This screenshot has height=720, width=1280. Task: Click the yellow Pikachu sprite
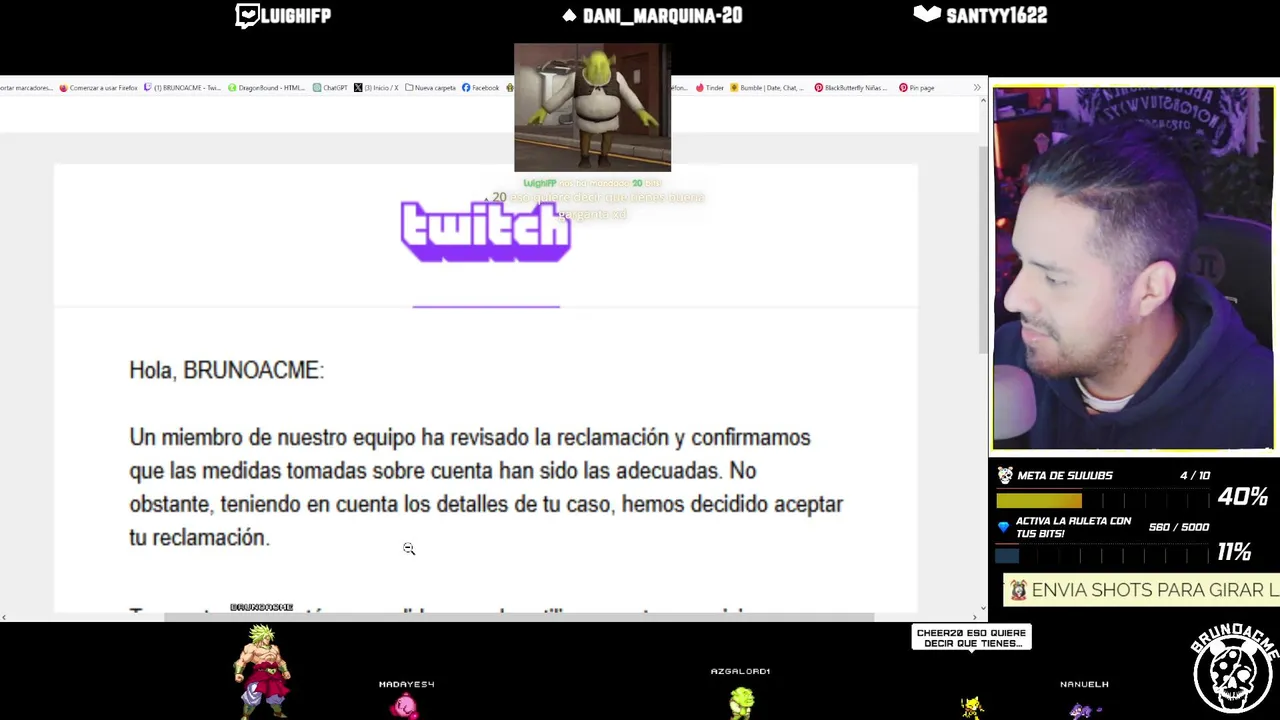click(972, 708)
